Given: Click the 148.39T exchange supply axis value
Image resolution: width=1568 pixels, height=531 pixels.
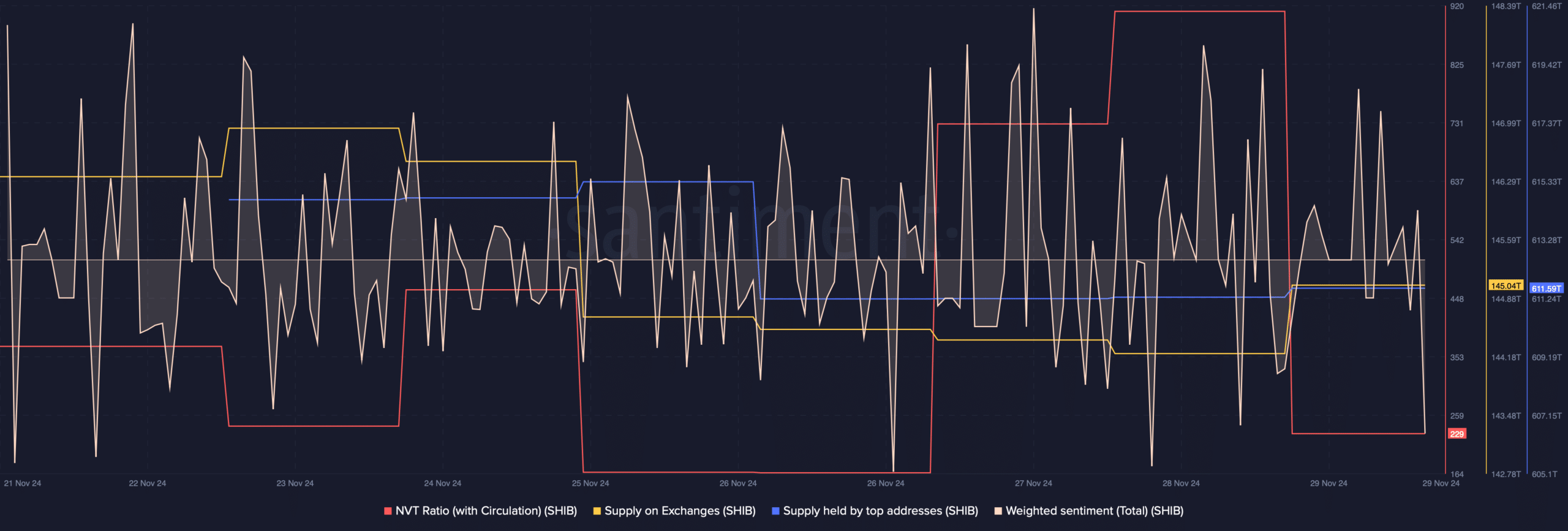Looking at the screenshot, I should [x=1506, y=6].
